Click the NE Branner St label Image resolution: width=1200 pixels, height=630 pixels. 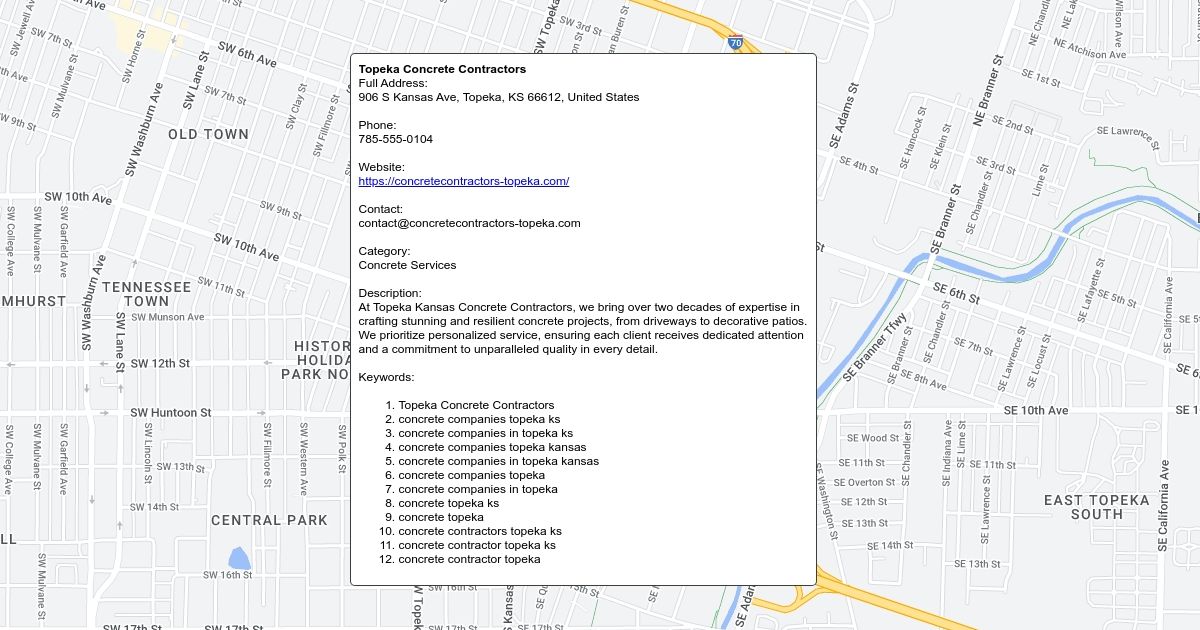coord(987,90)
